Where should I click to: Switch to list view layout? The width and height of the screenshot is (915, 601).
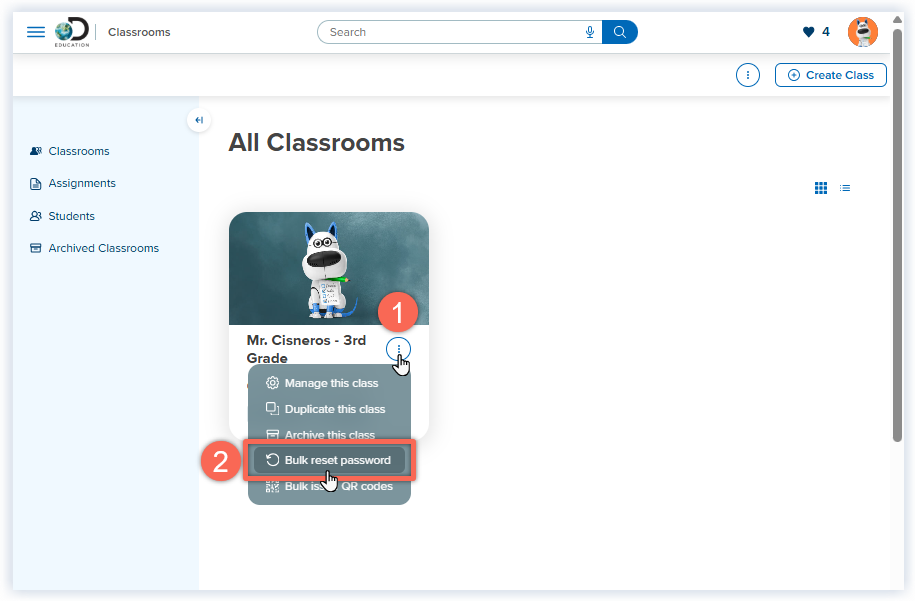[844, 187]
